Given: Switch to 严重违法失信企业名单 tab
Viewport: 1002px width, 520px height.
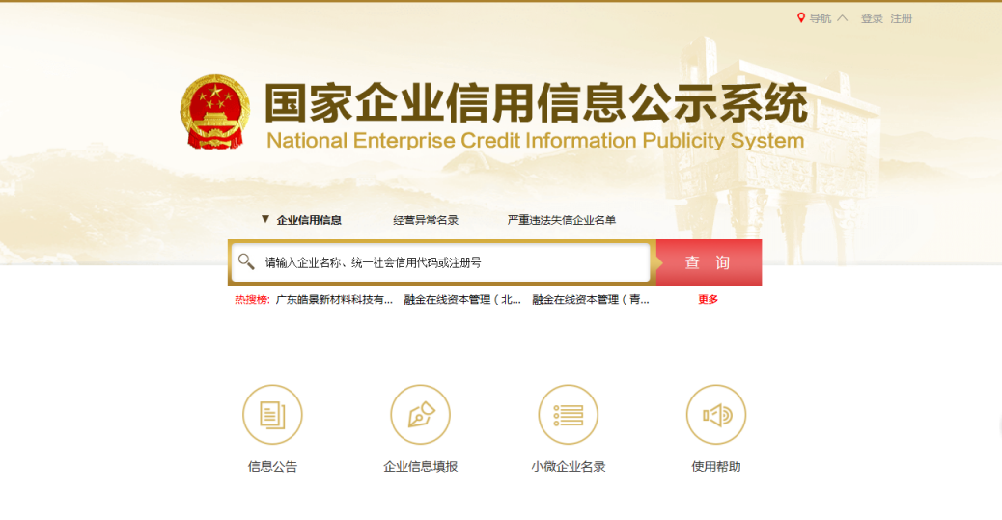Looking at the screenshot, I should (x=561, y=220).
